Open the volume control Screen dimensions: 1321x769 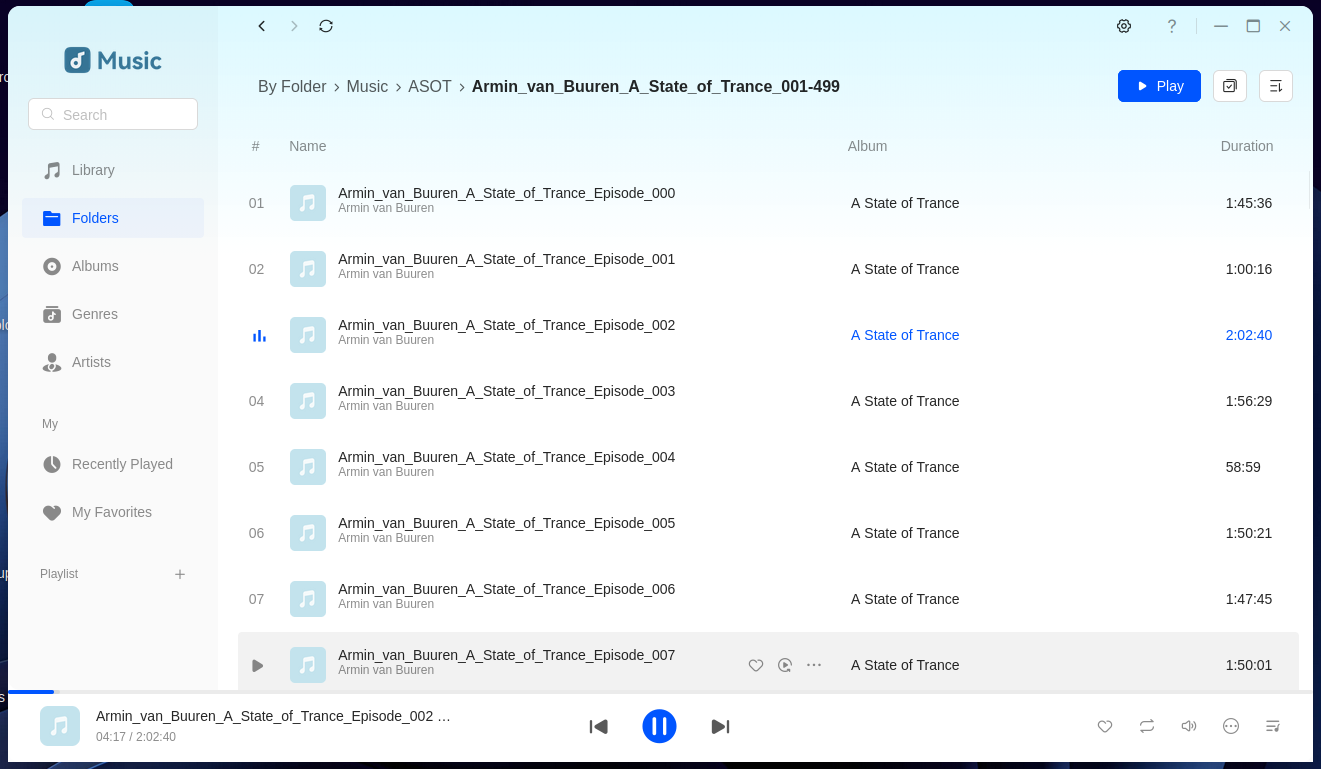[1188, 726]
